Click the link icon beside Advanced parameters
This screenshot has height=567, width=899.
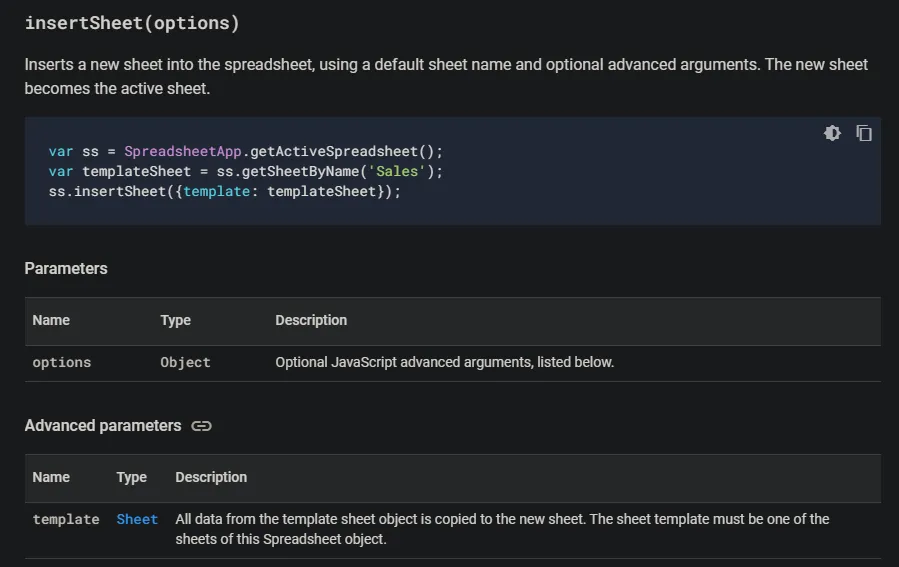click(x=202, y=426)
